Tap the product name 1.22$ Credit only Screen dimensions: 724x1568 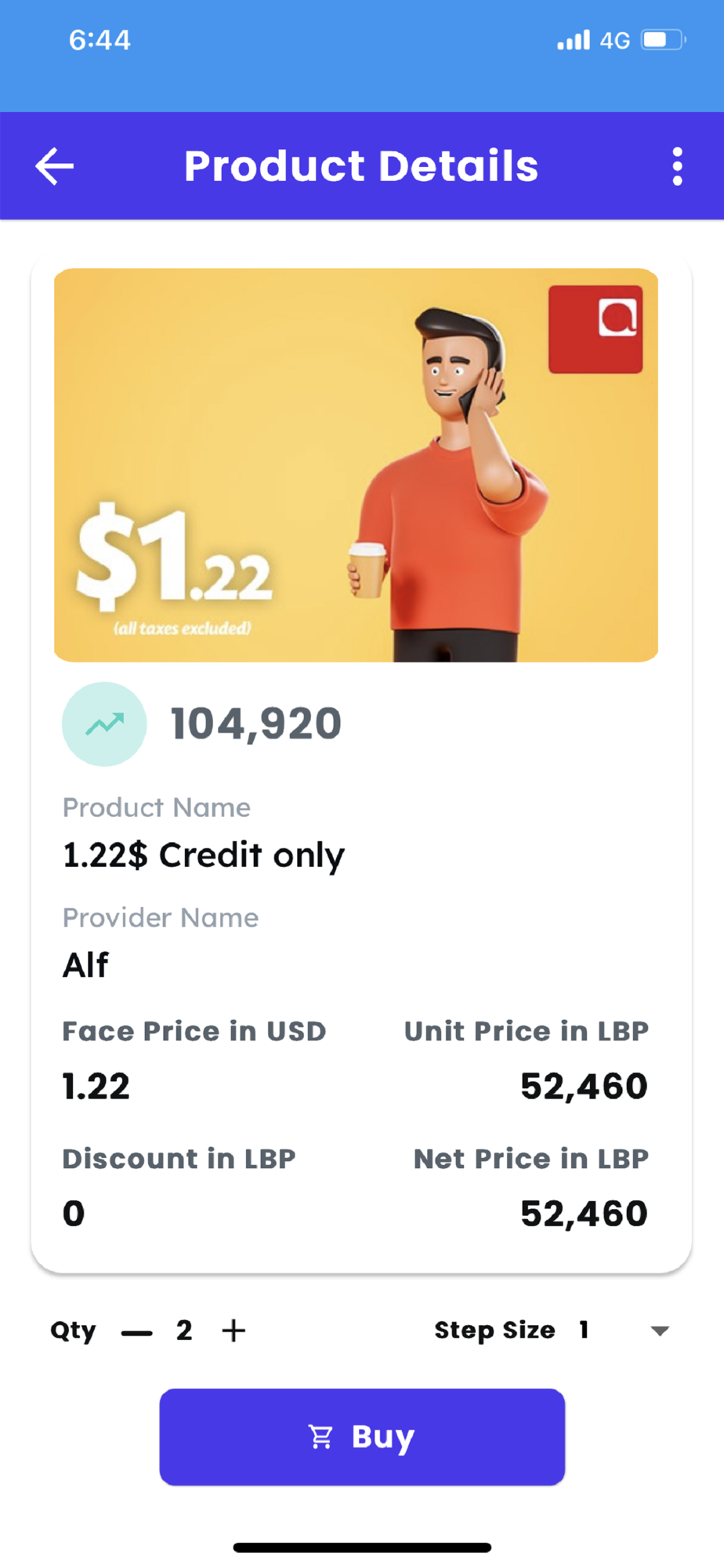[x=204, y=855]
